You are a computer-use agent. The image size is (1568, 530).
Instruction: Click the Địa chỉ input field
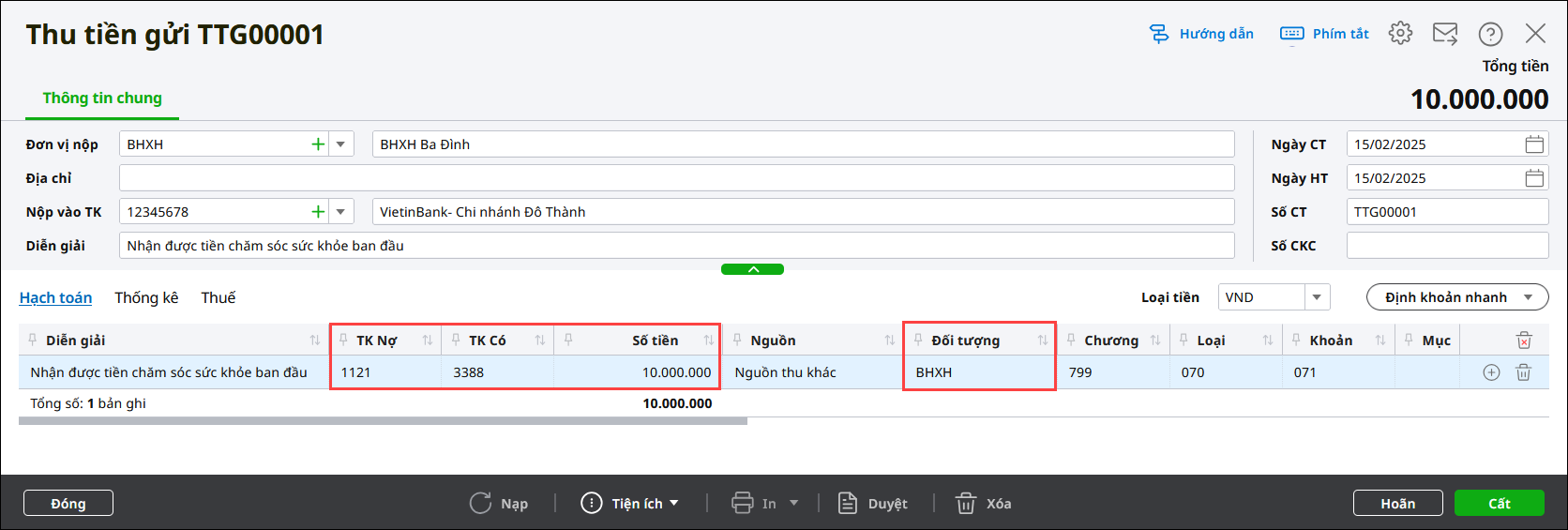click(676, 178)
